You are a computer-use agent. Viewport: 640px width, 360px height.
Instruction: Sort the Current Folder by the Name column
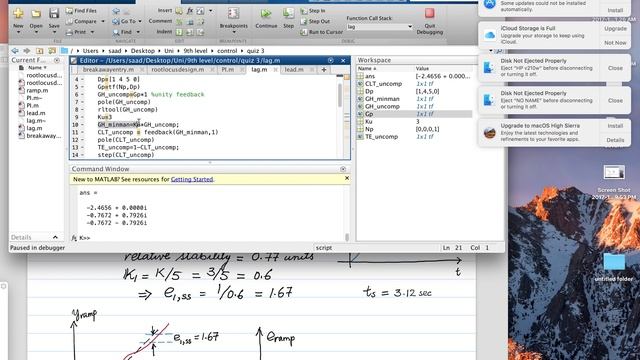point(36,68)
